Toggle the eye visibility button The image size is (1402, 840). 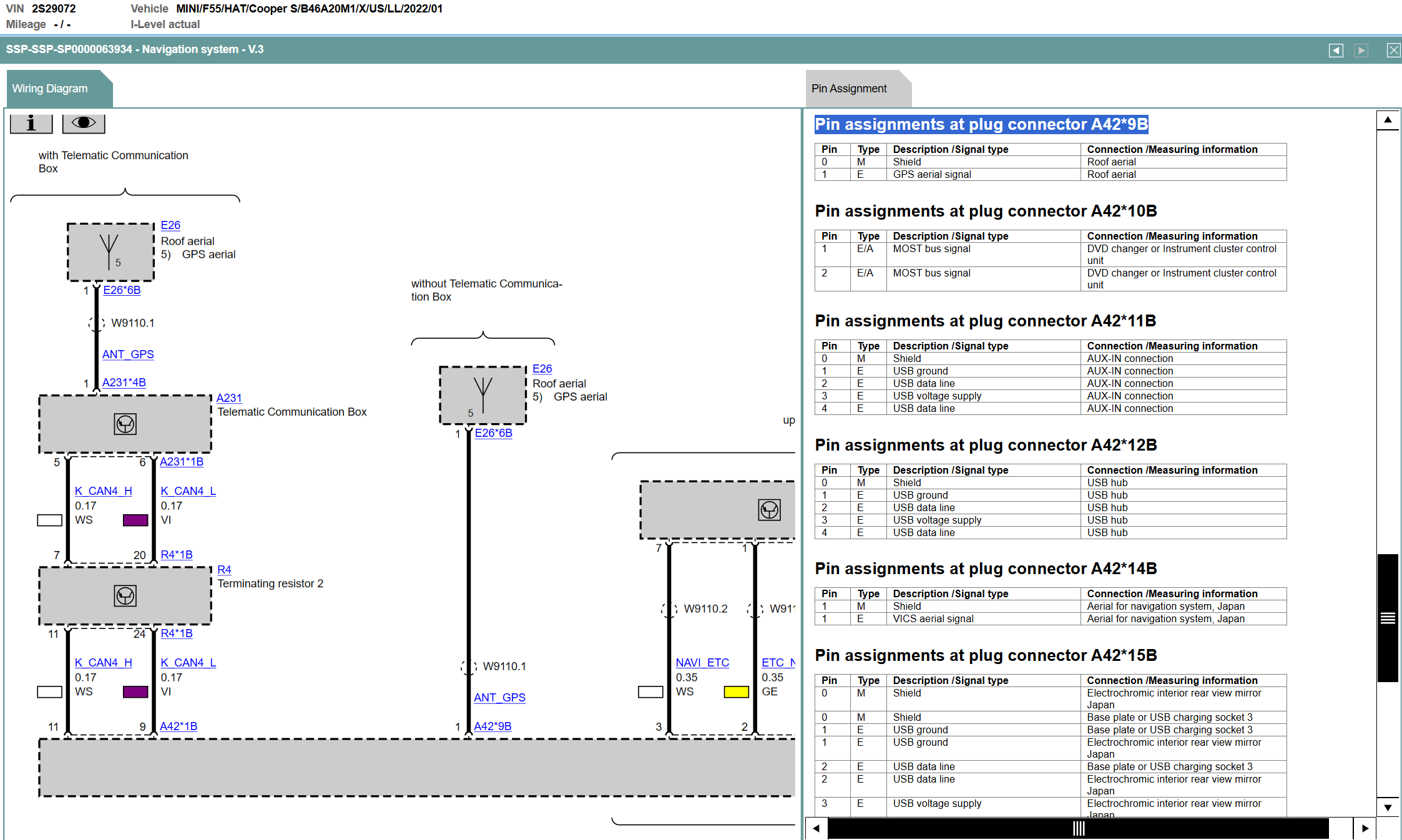[x=84, y=123]
